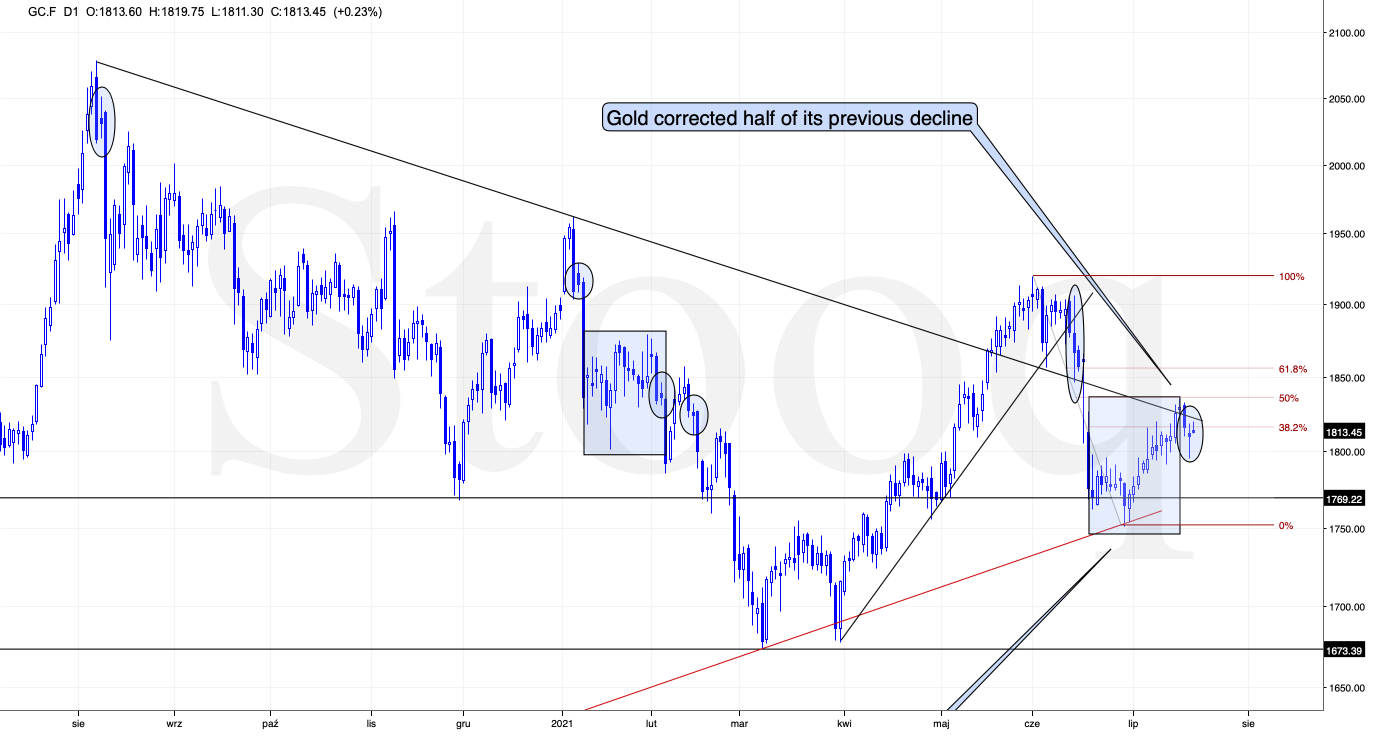Select the 1769.22 horizontal level price tag
Viewport: 1383px width, 740px height.
1344,498
